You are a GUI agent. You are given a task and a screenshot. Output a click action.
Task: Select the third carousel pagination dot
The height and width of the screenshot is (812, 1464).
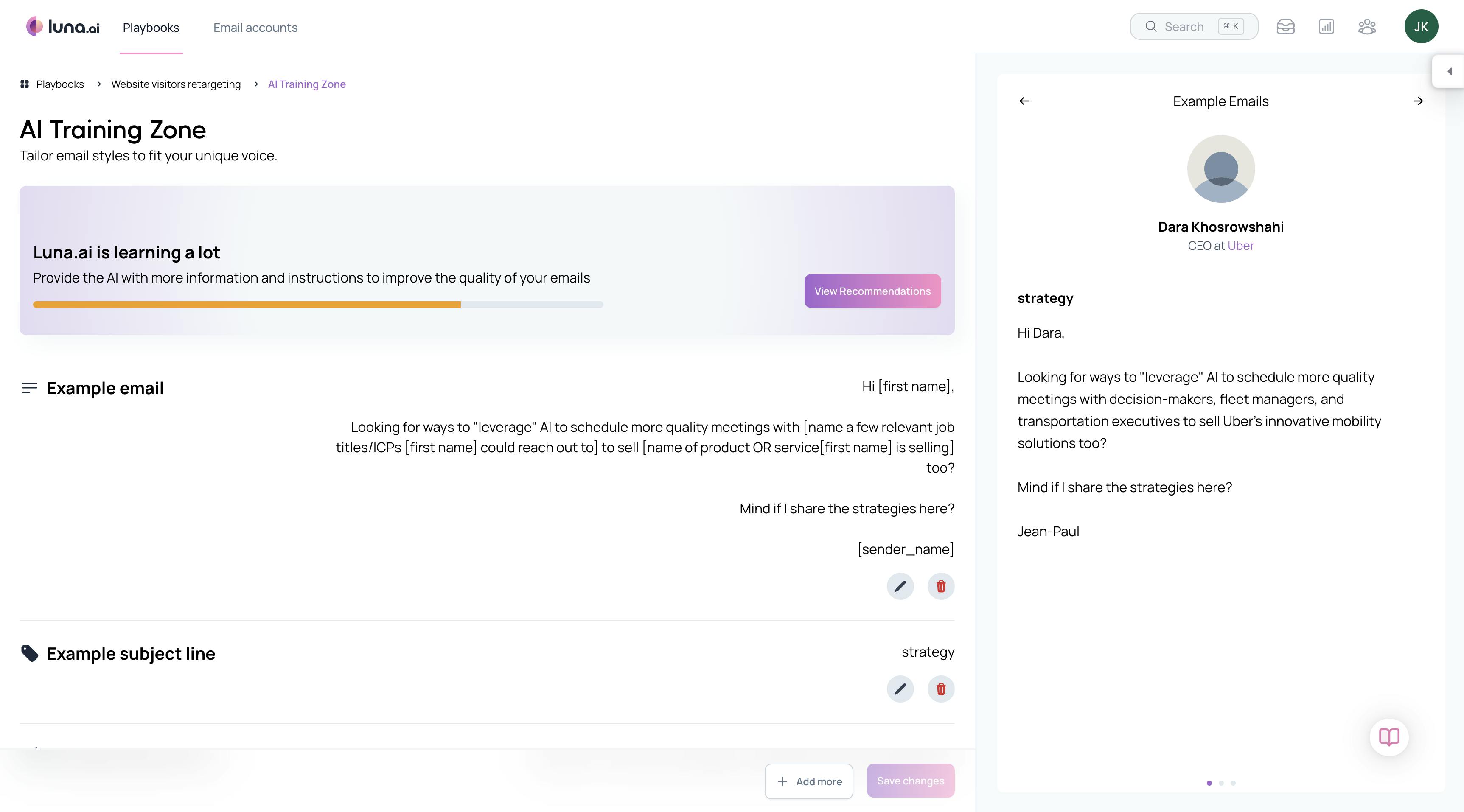[x=1233, y=783]
